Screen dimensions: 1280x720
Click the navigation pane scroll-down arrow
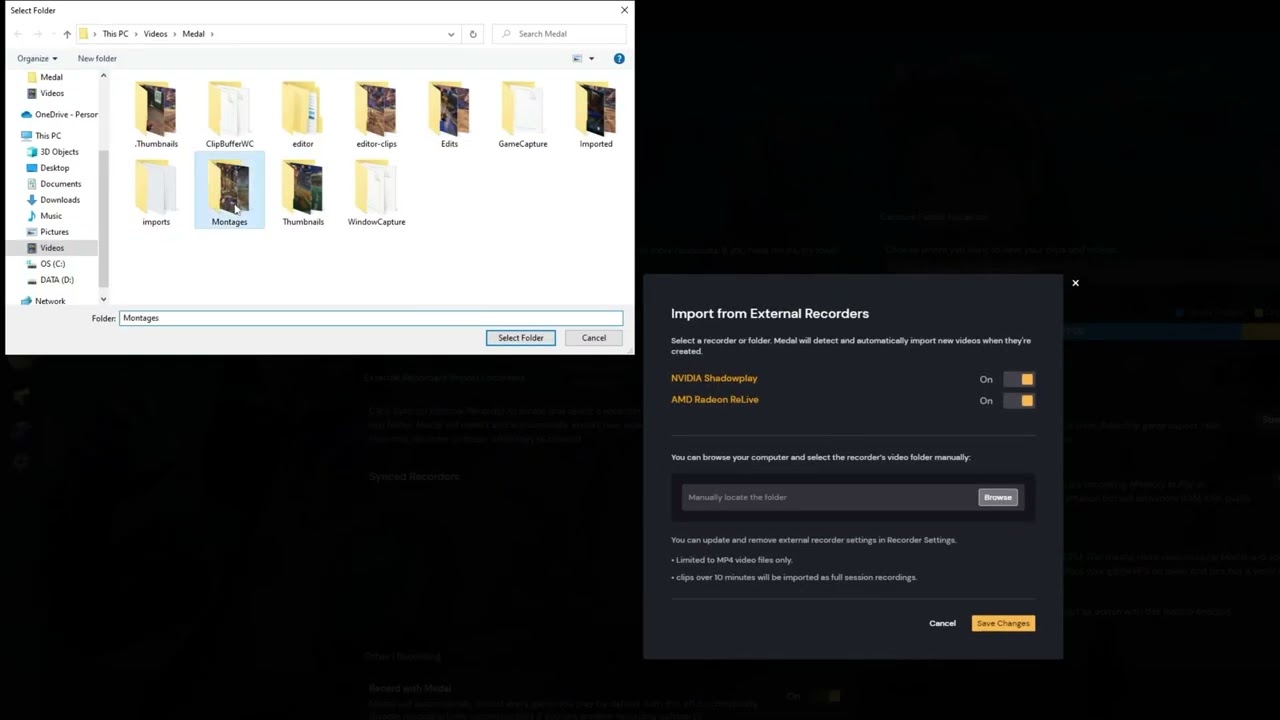pos(103,299)
